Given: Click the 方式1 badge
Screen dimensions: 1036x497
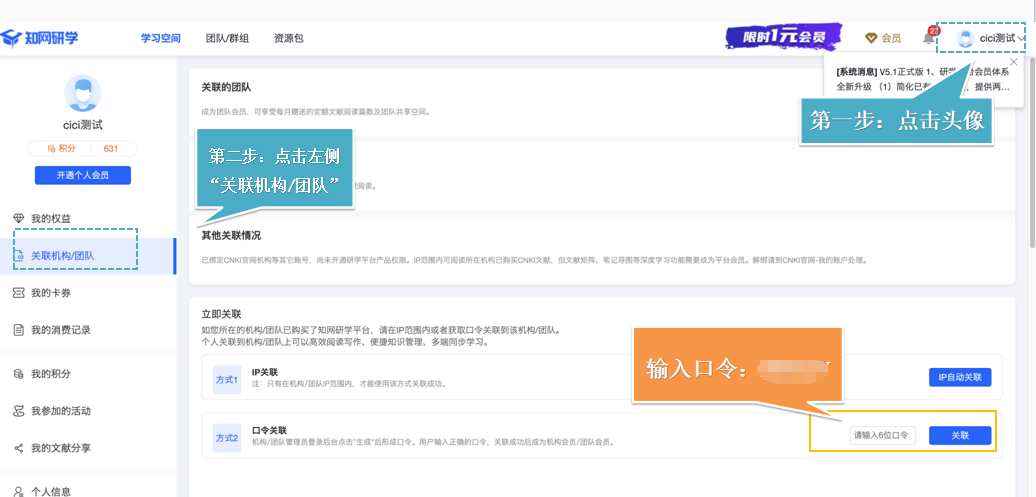Looking at the screenshot, I should pyautogui.click(x=227, y=380).
